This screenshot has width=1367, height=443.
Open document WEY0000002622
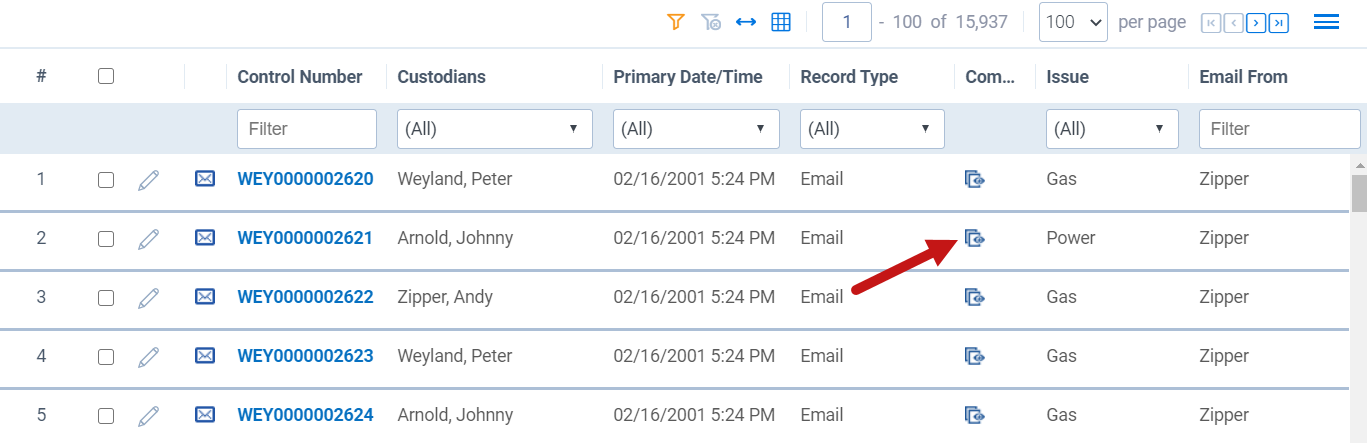pos(305,298)
